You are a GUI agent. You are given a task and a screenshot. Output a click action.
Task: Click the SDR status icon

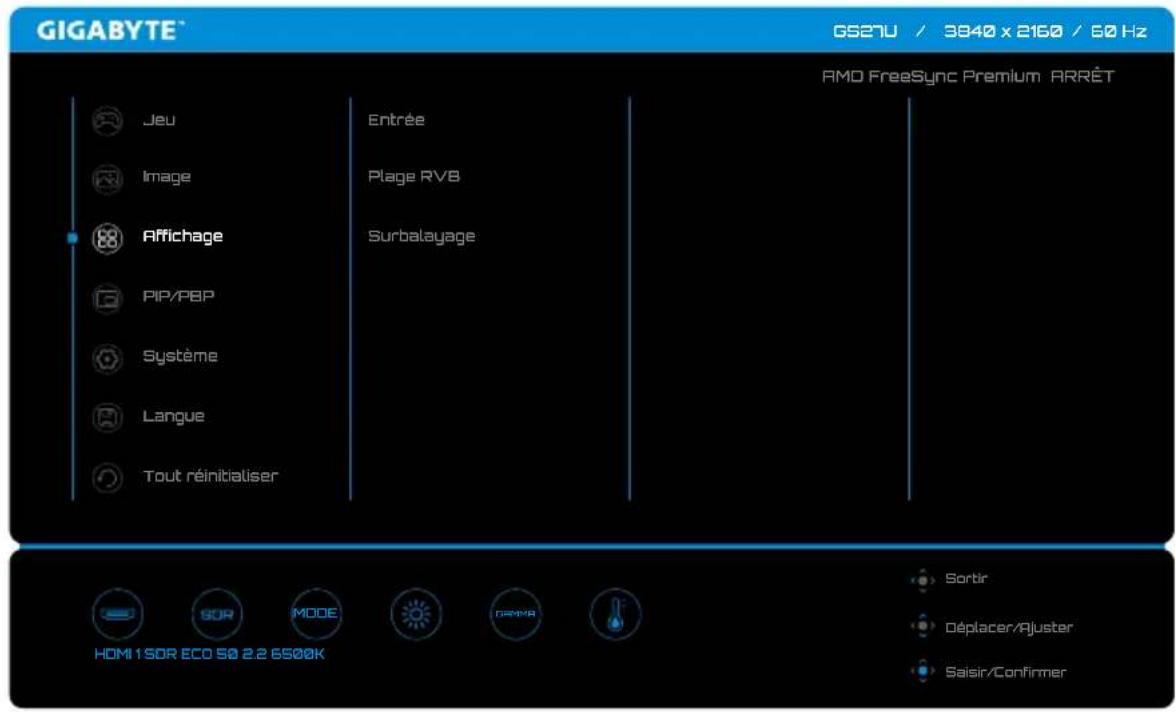[x=217, y=614]
